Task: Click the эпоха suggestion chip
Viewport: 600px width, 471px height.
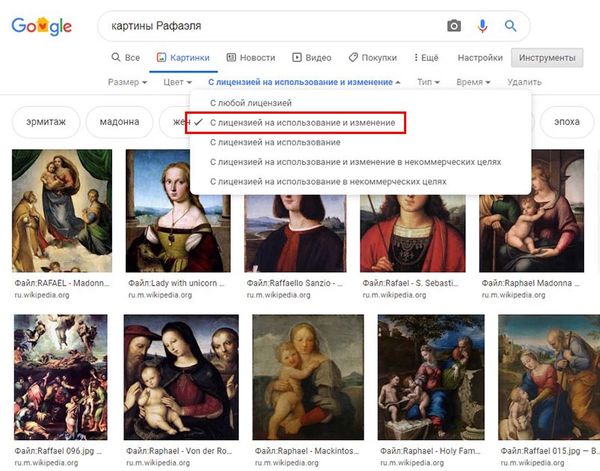Action: [567, 122]
